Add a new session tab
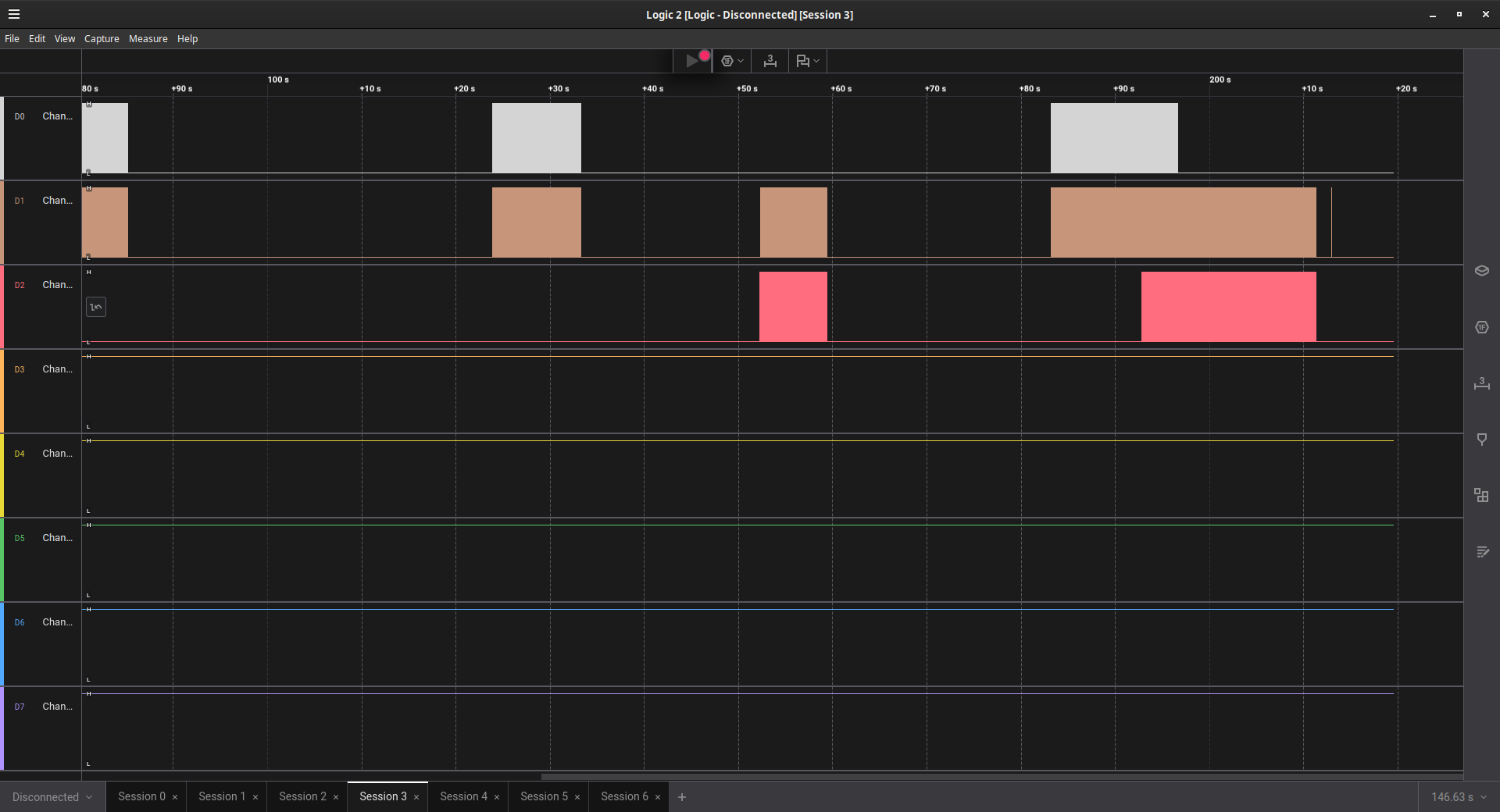Image resolution: width=1500 pixels, height=812 pixels. tap(682, 797)
